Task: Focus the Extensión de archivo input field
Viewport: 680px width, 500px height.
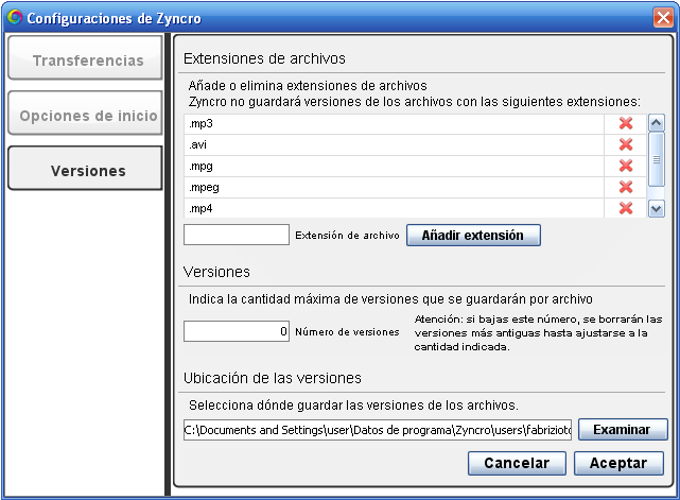Action: point(236,235)
